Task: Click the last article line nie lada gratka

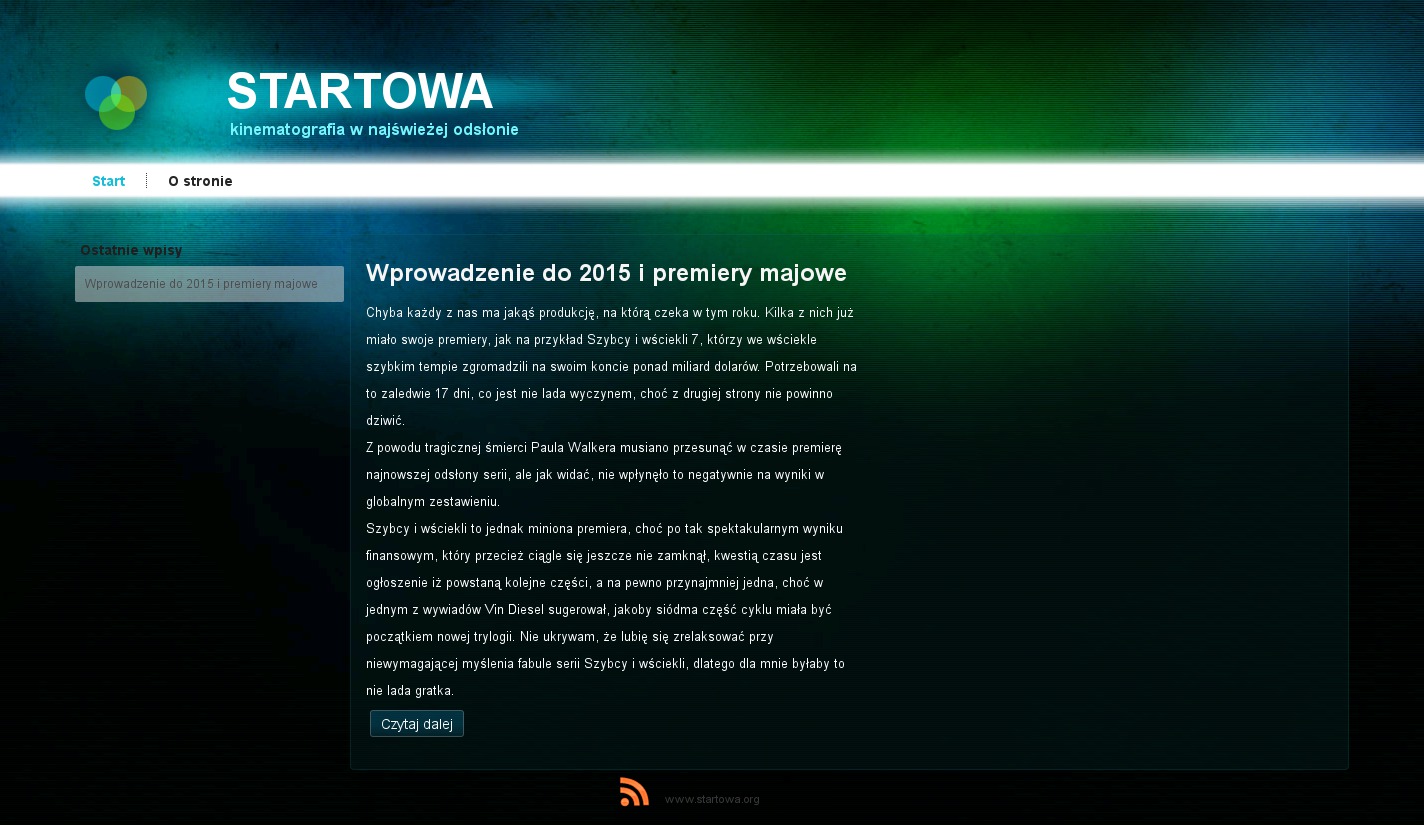Action: (x=410, y=690)
